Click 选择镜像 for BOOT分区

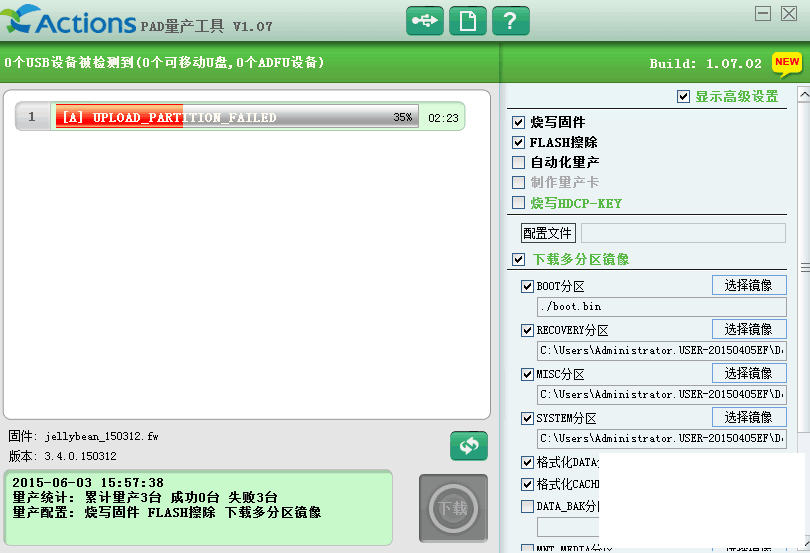tap(749, 285)
